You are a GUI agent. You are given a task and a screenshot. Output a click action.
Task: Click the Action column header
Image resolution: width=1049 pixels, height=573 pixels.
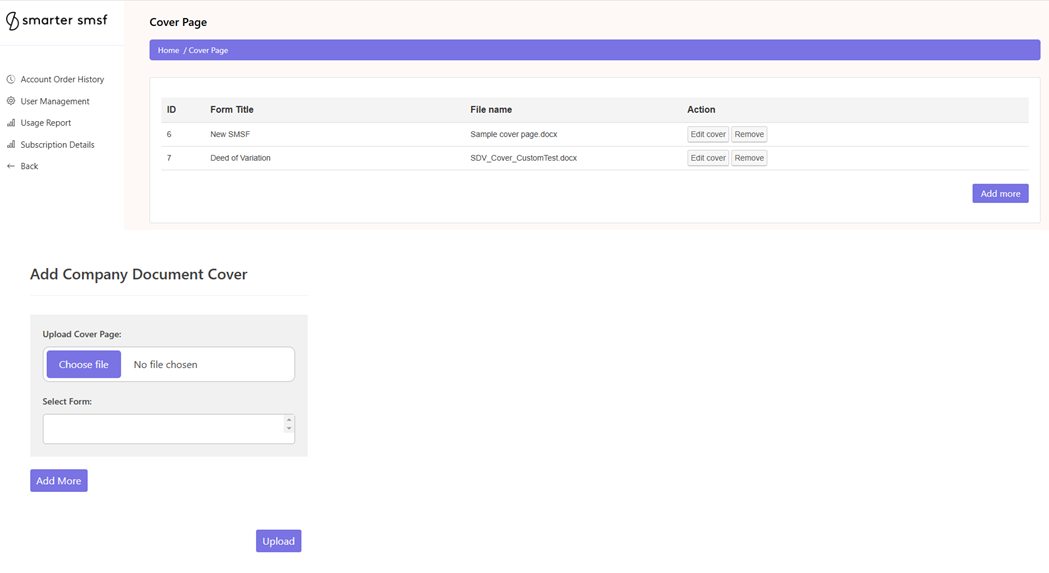(701, 109)
